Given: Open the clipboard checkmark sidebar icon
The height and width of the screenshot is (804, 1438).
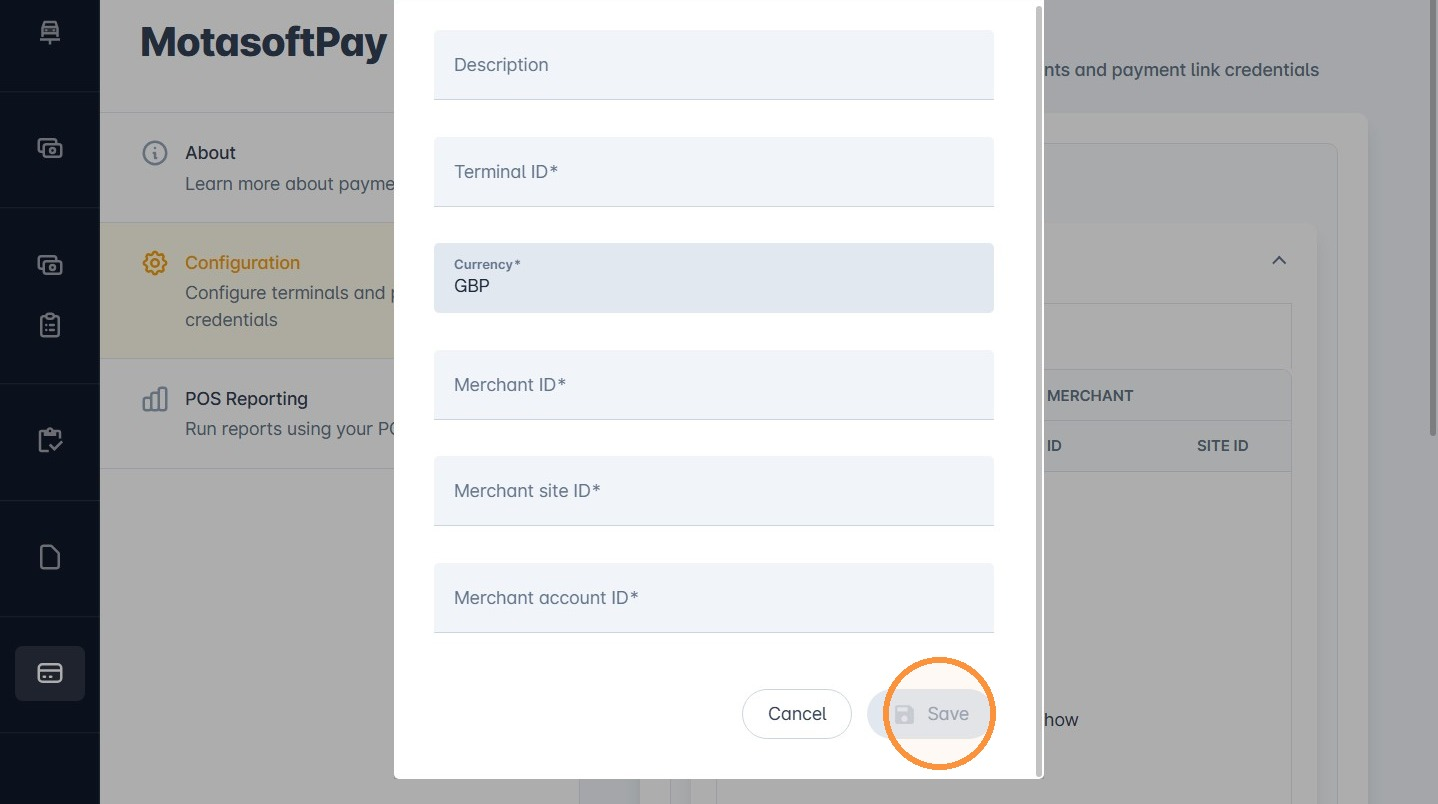Looking at the screenshot, I should (49, 441).
